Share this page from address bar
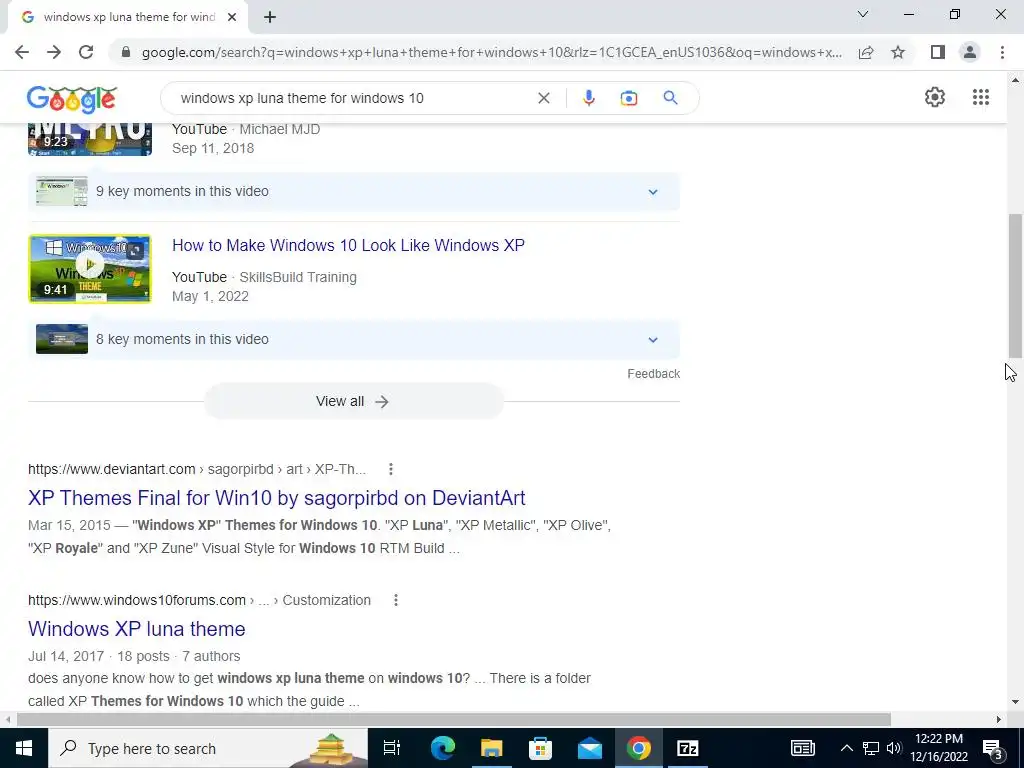 click(x=866, y=52)
